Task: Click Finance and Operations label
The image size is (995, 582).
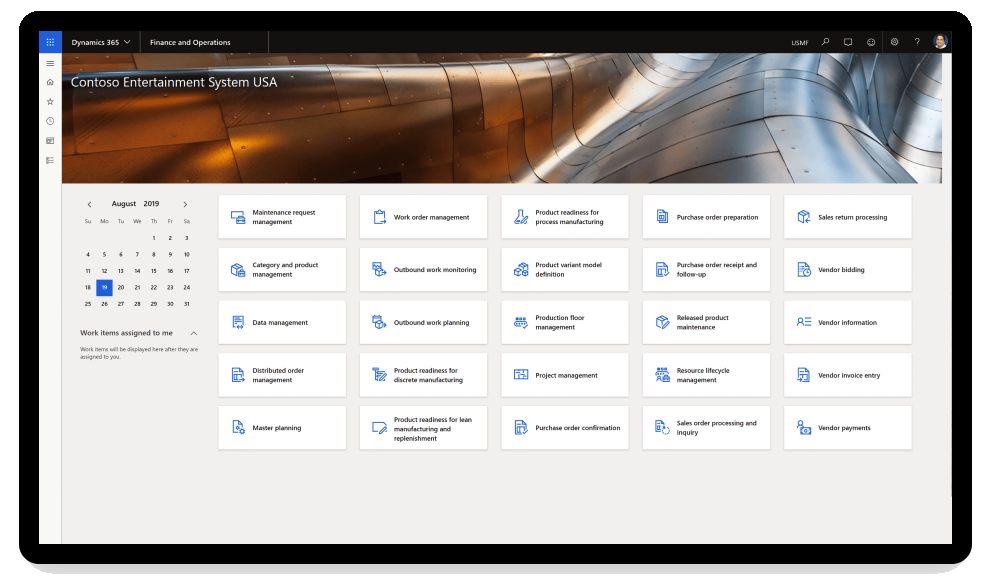Action: pyautogui.click(x=190, y=43)
